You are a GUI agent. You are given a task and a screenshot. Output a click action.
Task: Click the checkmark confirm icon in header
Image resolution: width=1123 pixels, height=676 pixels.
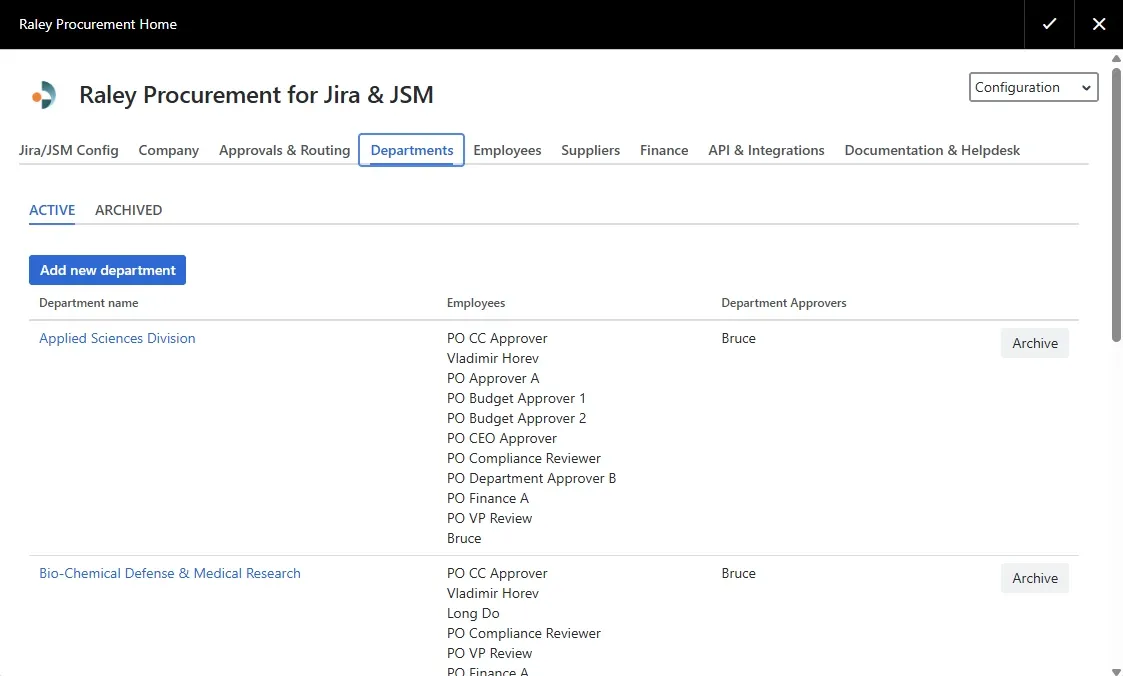click(1049, 24)
